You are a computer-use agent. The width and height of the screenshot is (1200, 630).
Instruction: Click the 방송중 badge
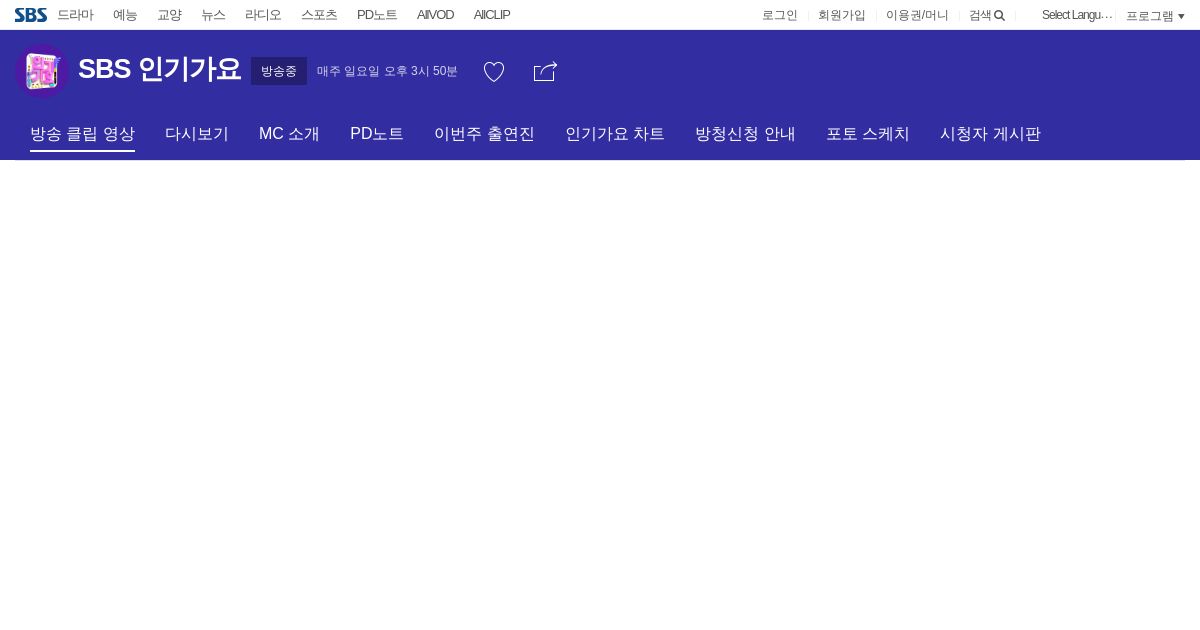[279, 71]
